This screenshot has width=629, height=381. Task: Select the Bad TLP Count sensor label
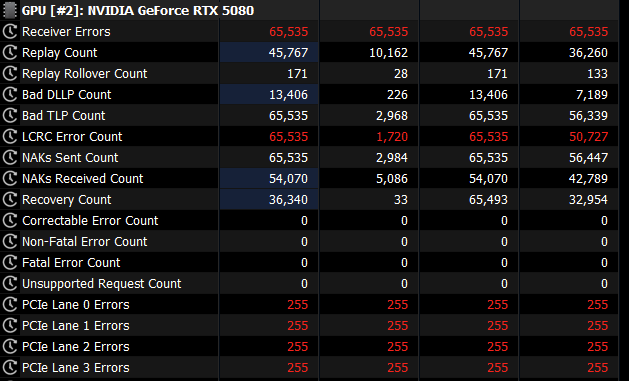pos(64,116)
